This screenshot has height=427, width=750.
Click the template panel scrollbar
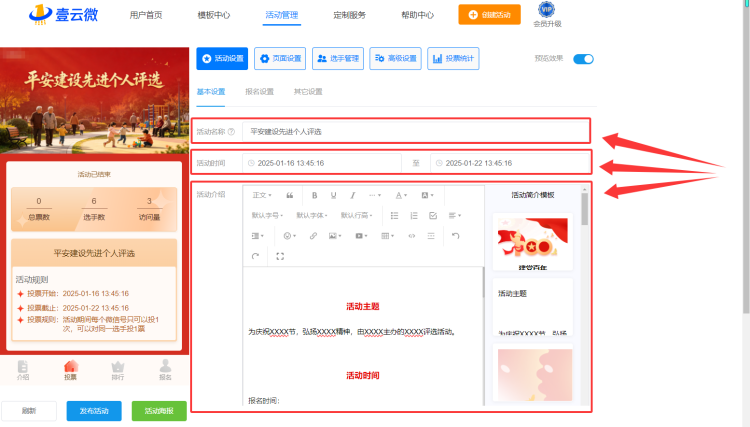pos(584,208)
